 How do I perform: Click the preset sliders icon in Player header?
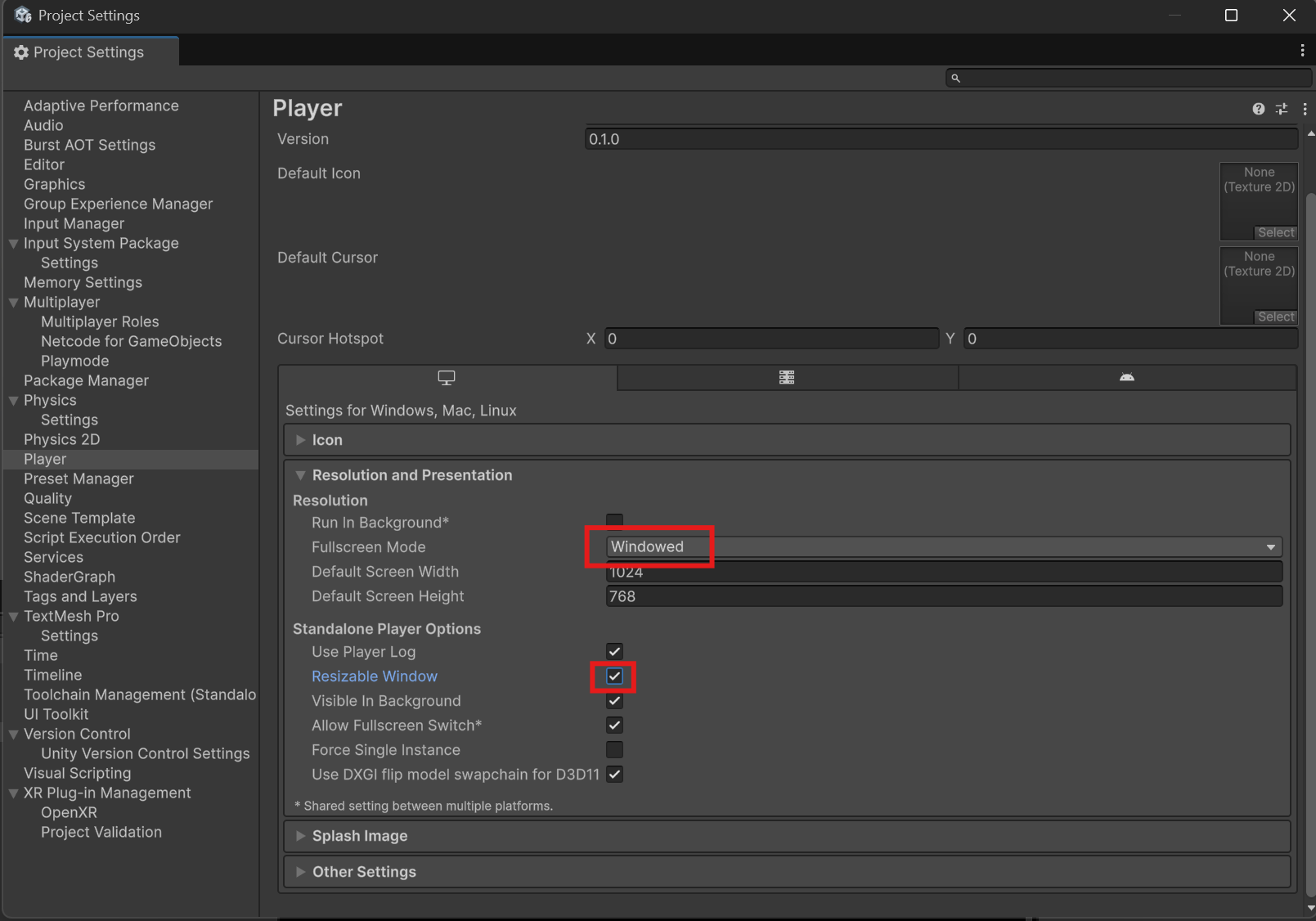[x=1282, y=109]
